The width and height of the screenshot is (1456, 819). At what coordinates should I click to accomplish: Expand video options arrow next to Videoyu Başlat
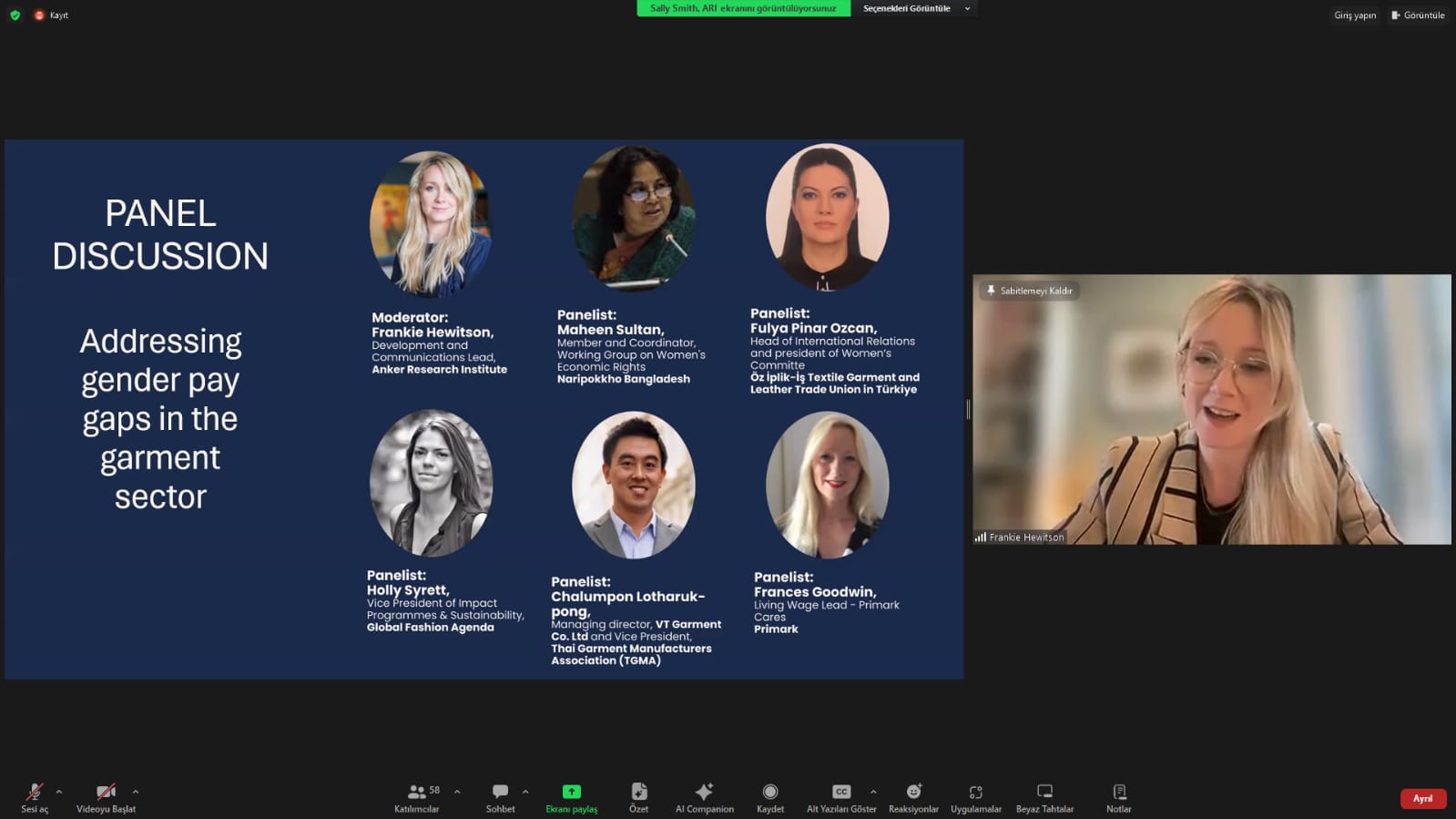pyautogui.click(x=136, y=792)
